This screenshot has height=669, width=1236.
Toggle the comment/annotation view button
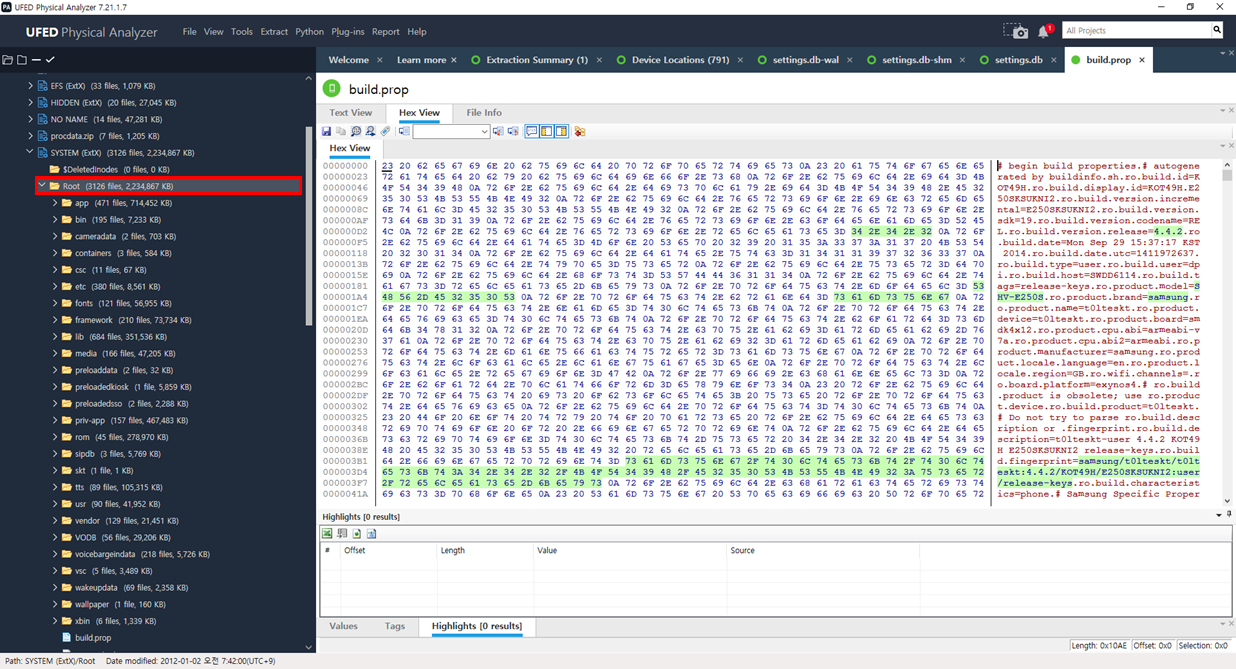coord(532,131)
